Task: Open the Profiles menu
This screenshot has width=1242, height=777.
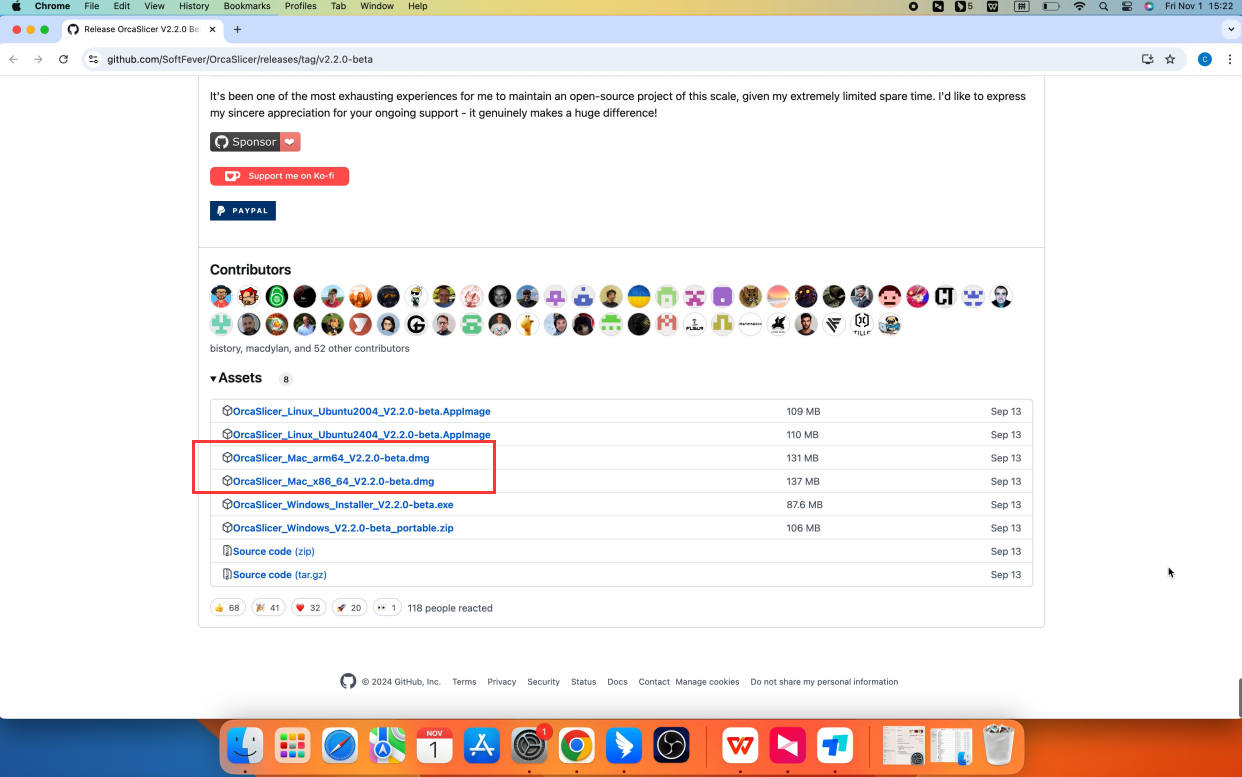Action: point(301,6)
